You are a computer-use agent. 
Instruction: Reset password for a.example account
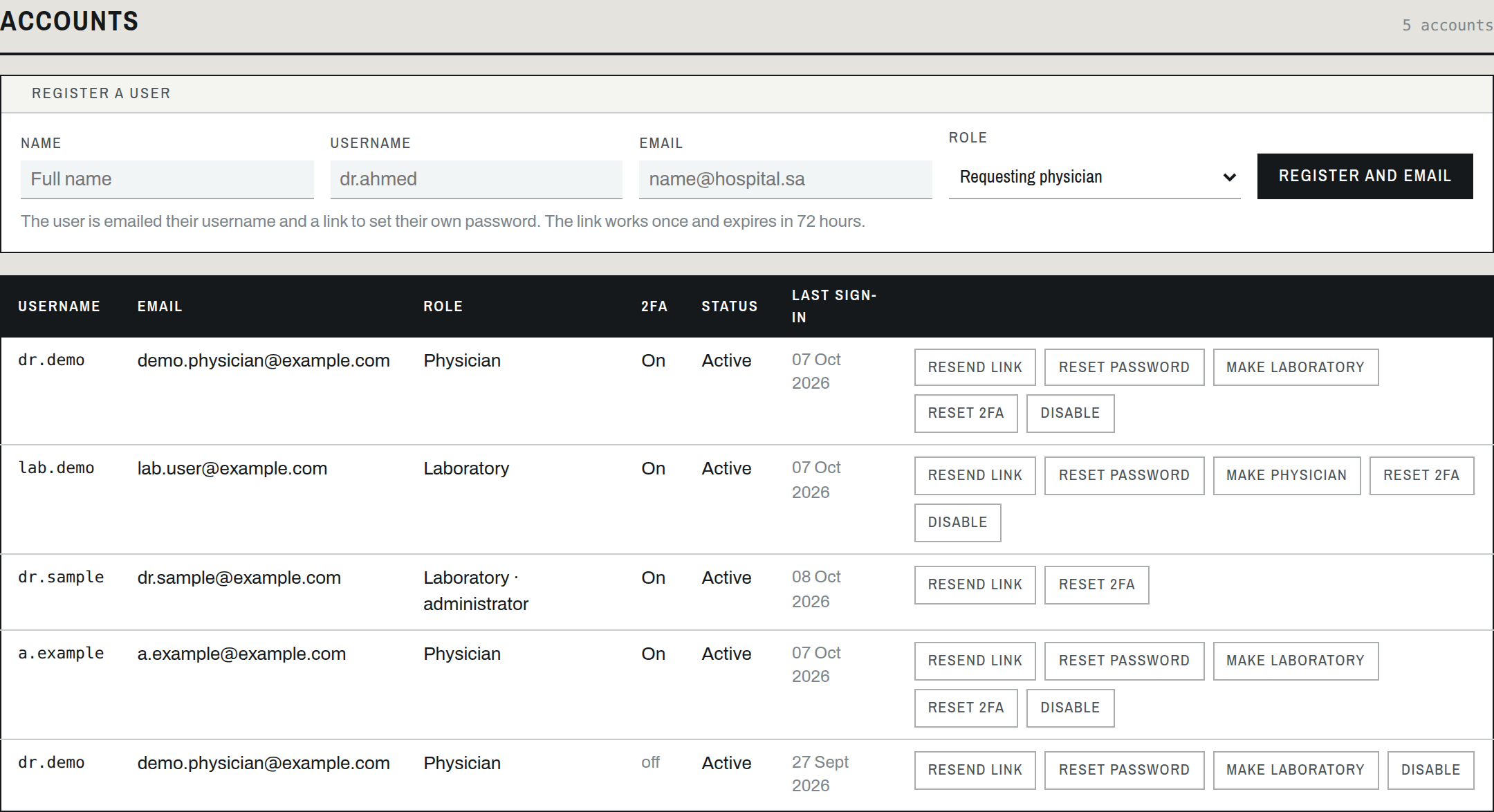tap(1124, 661)
